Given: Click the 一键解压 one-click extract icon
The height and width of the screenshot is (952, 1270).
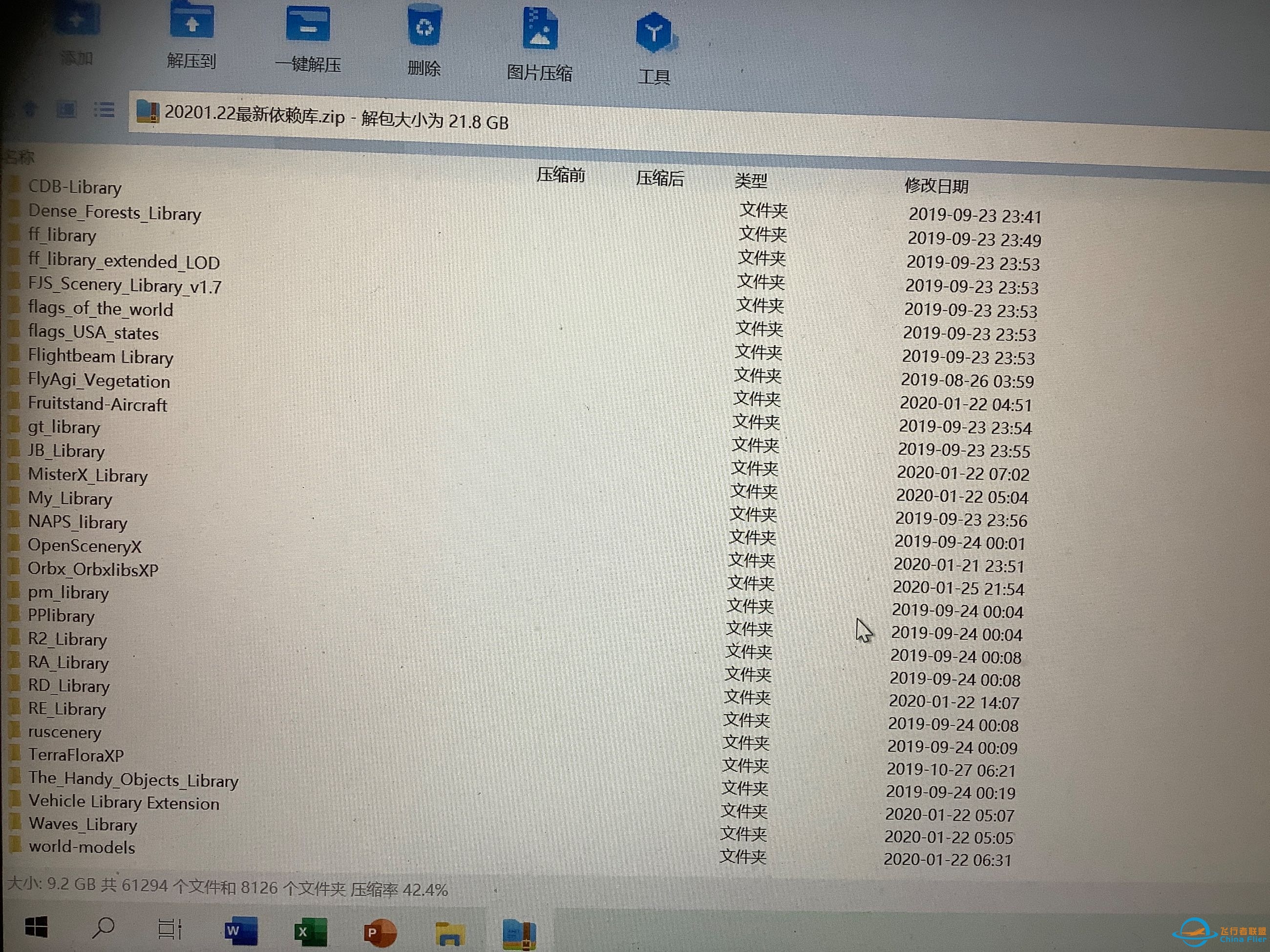Looking at the screenshot, I should pos(308,24).
